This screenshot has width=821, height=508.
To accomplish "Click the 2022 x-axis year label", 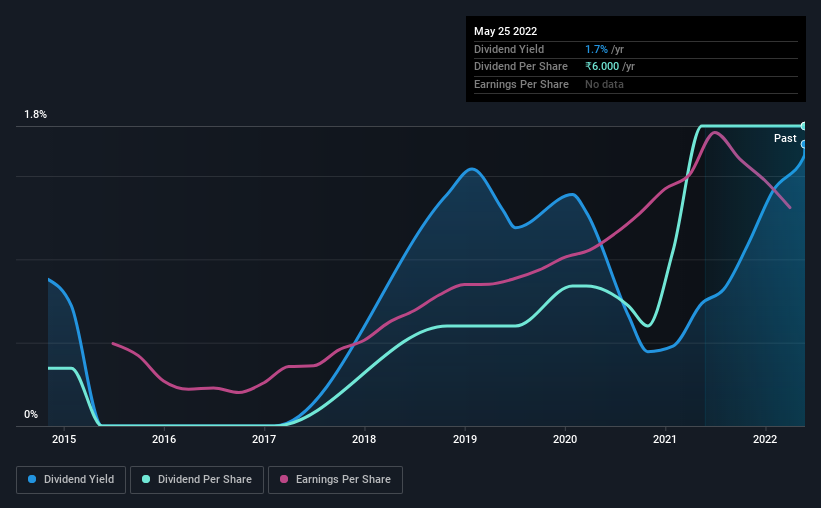I will point(765,439).
